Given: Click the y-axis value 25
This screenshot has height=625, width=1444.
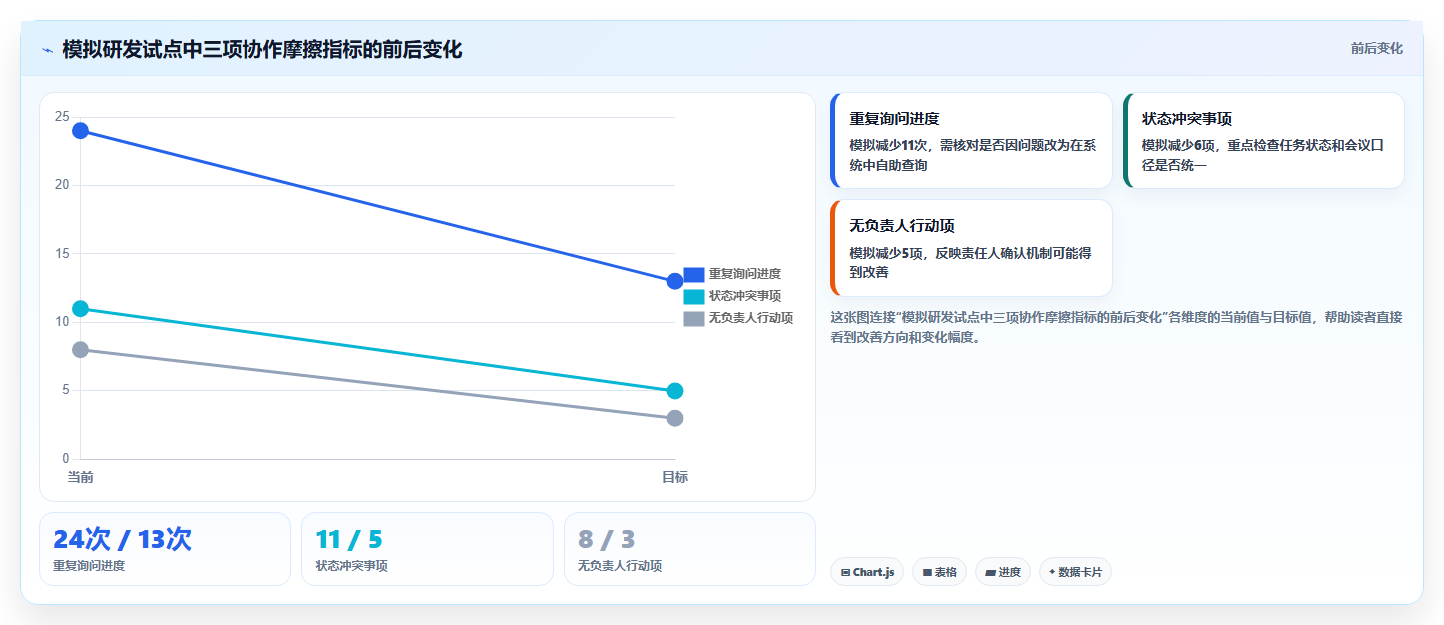Looking at the screenshot, I should 62,117.
